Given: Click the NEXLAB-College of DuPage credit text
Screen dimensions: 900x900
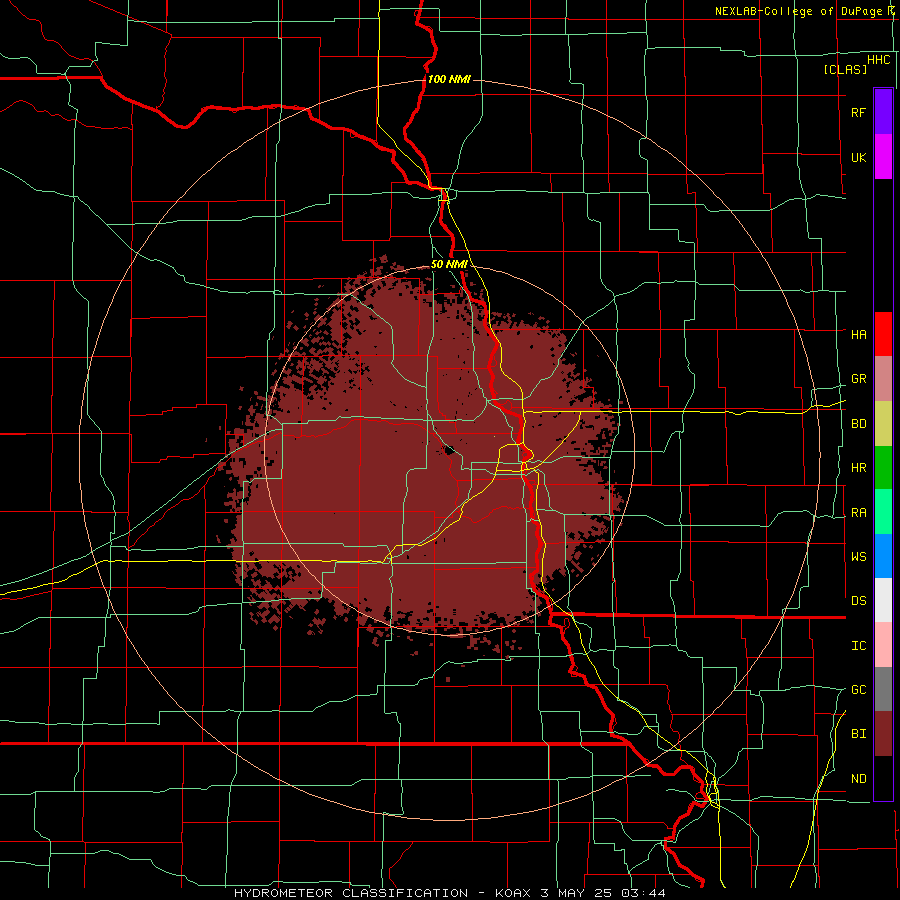Looking at the screenshot, I should coord(798,11).
